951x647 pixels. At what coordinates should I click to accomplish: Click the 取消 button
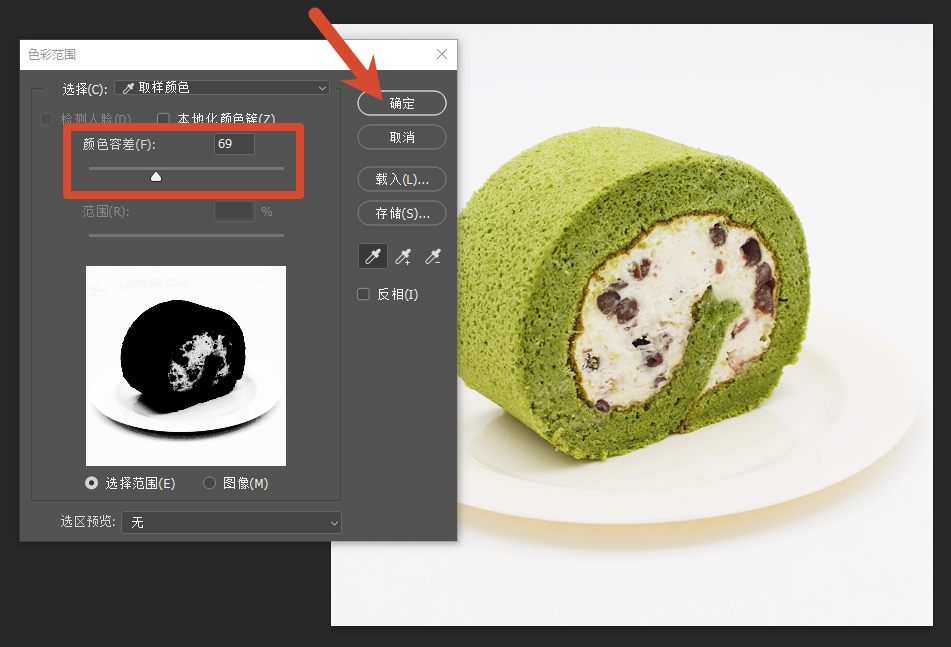click(x=402, y=137)
